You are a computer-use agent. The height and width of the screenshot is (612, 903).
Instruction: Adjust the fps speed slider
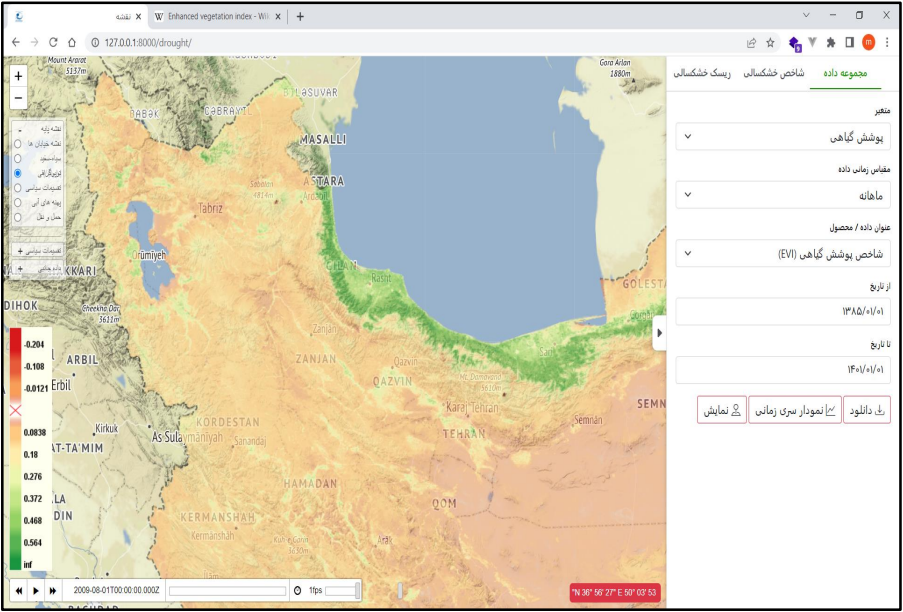coord(342,591)
